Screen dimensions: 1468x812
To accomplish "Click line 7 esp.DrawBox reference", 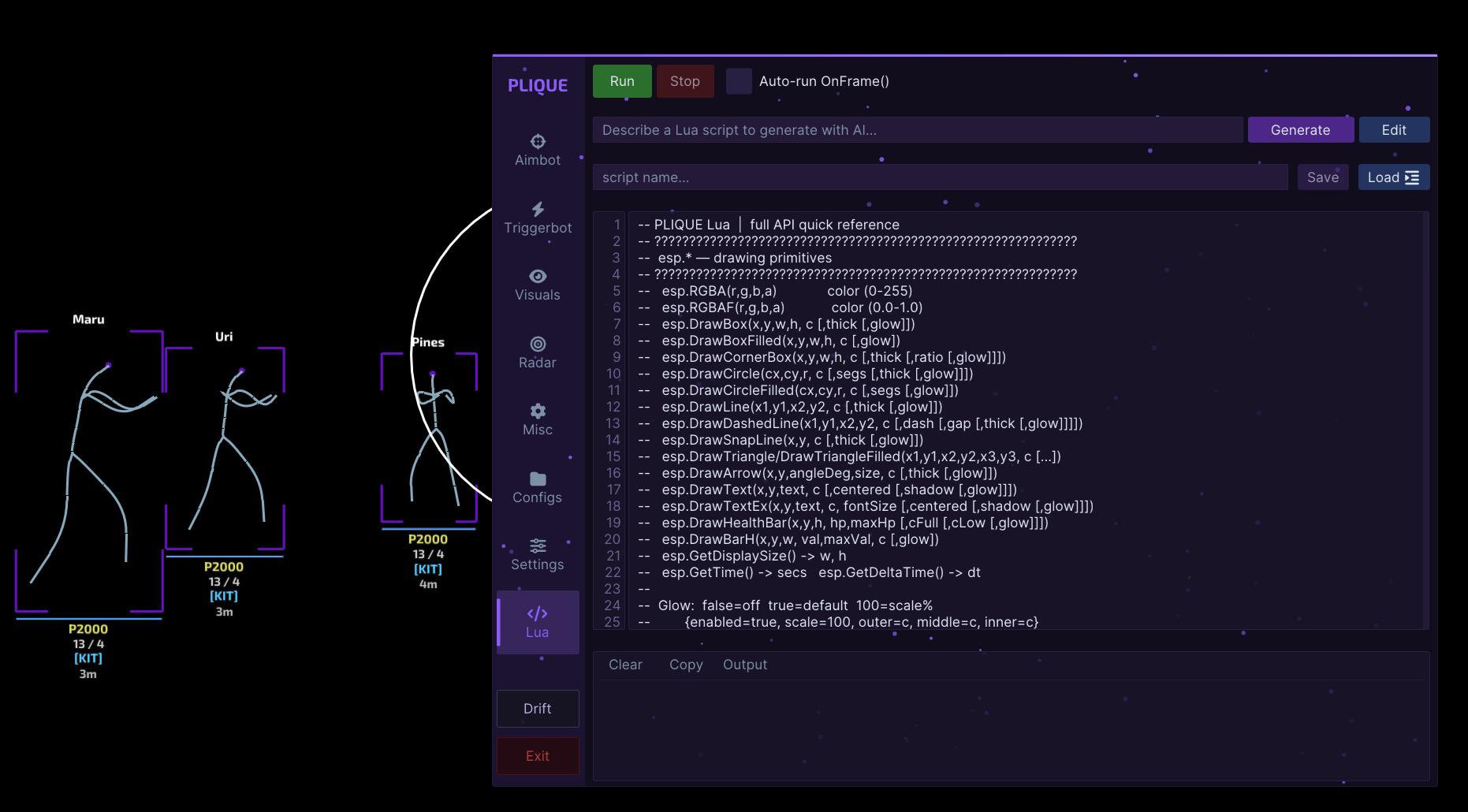I will click(x=777, y=324).
